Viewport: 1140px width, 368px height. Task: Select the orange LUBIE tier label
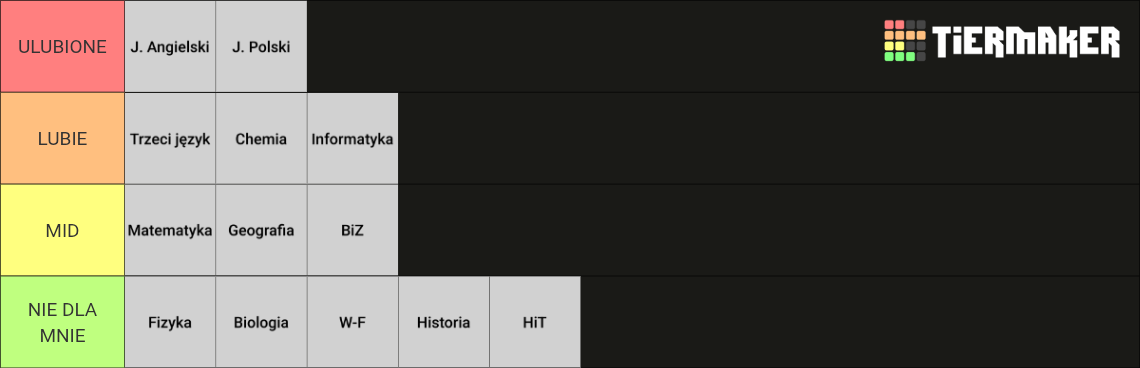click(62, 138)
